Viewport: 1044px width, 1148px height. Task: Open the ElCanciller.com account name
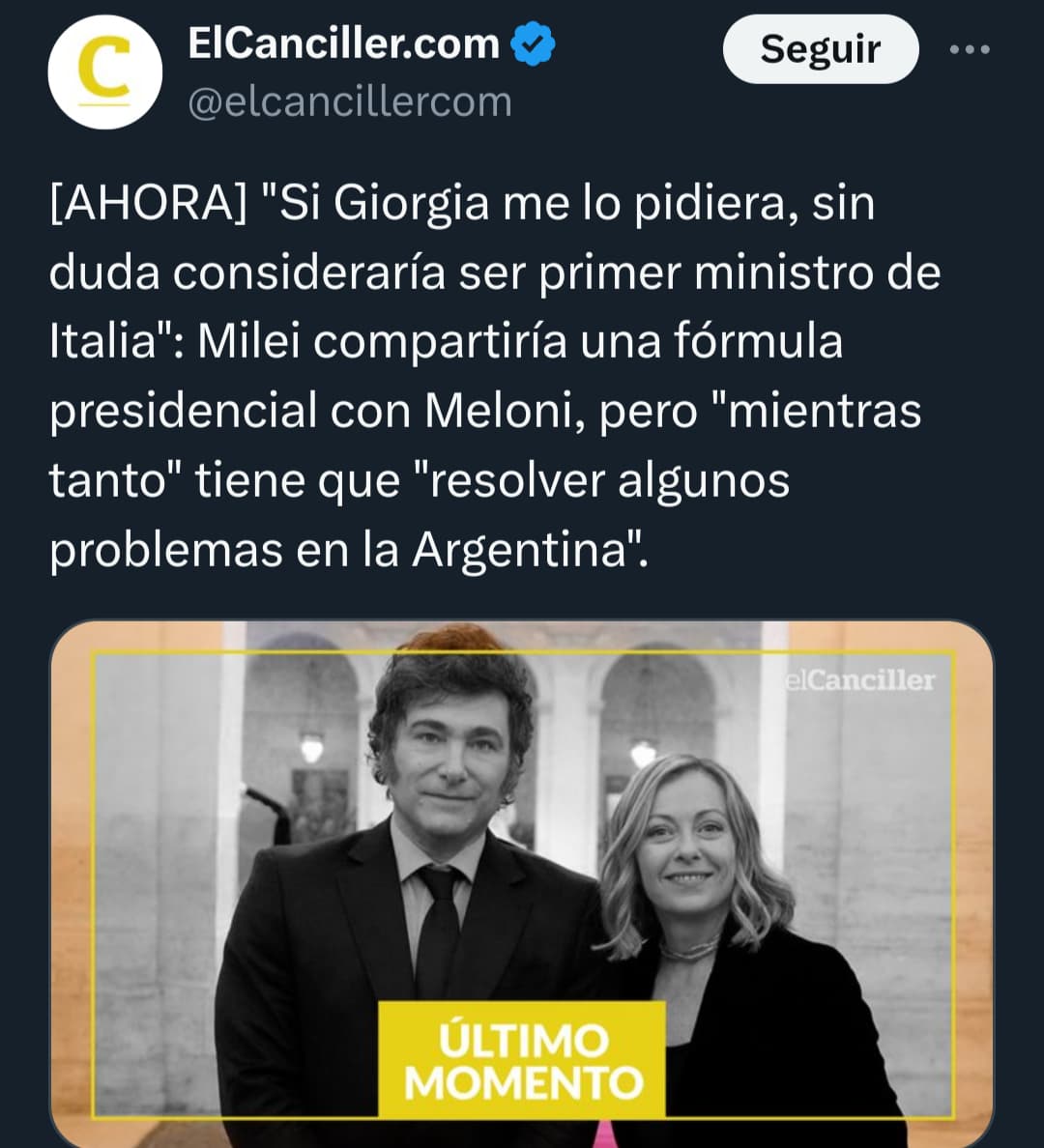tap(343, 43)
